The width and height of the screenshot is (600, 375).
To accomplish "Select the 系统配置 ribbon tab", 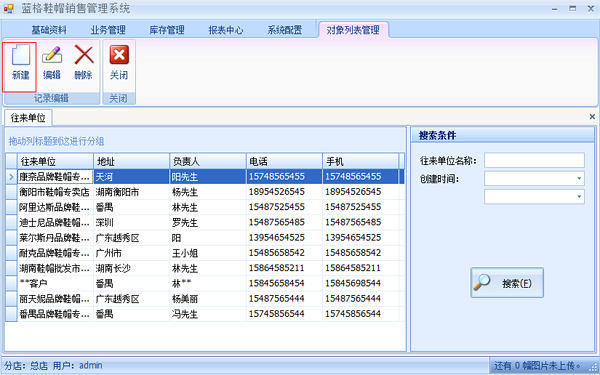I will (x=285, y=30).
